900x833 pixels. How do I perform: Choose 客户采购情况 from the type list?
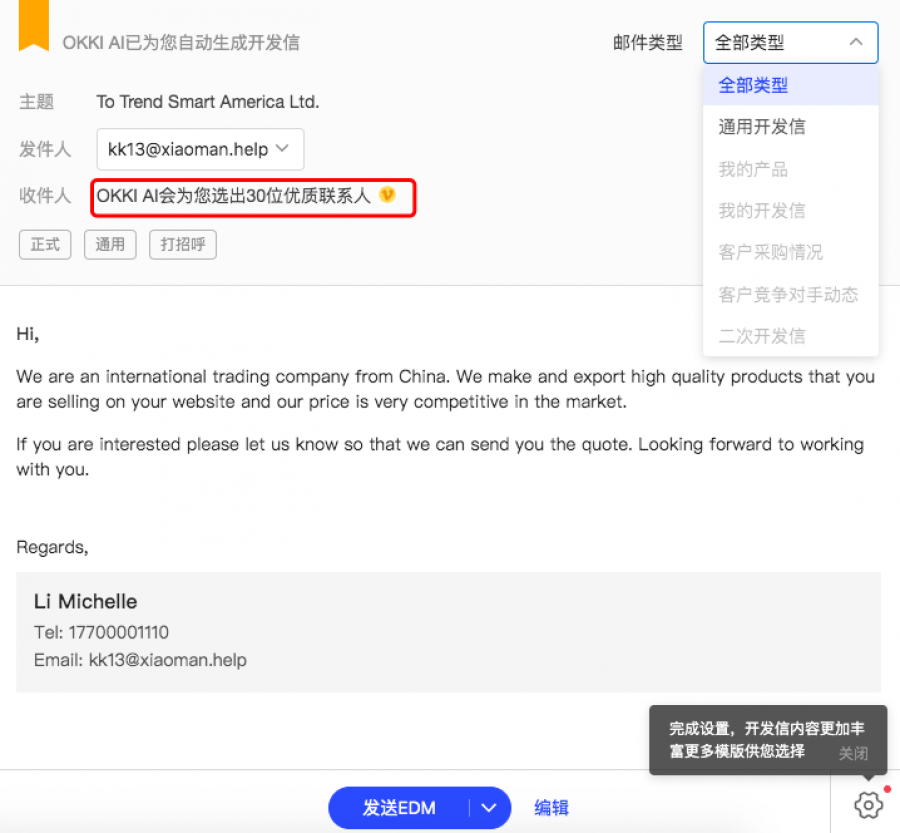pos(790,252)
